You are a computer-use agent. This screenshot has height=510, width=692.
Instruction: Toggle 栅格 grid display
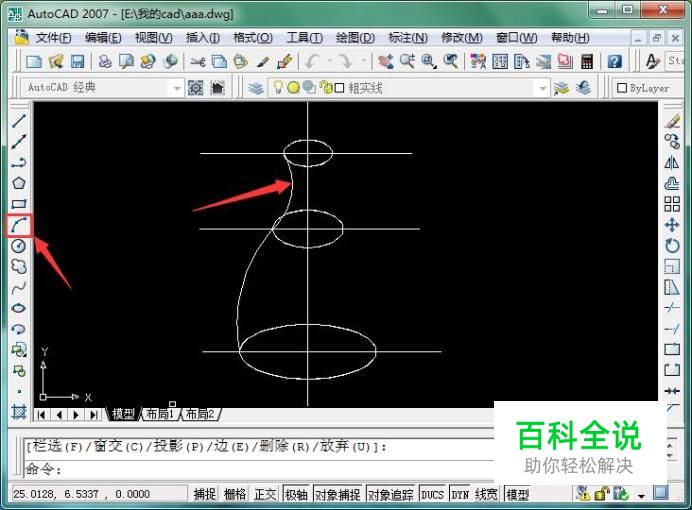point(235,494)
